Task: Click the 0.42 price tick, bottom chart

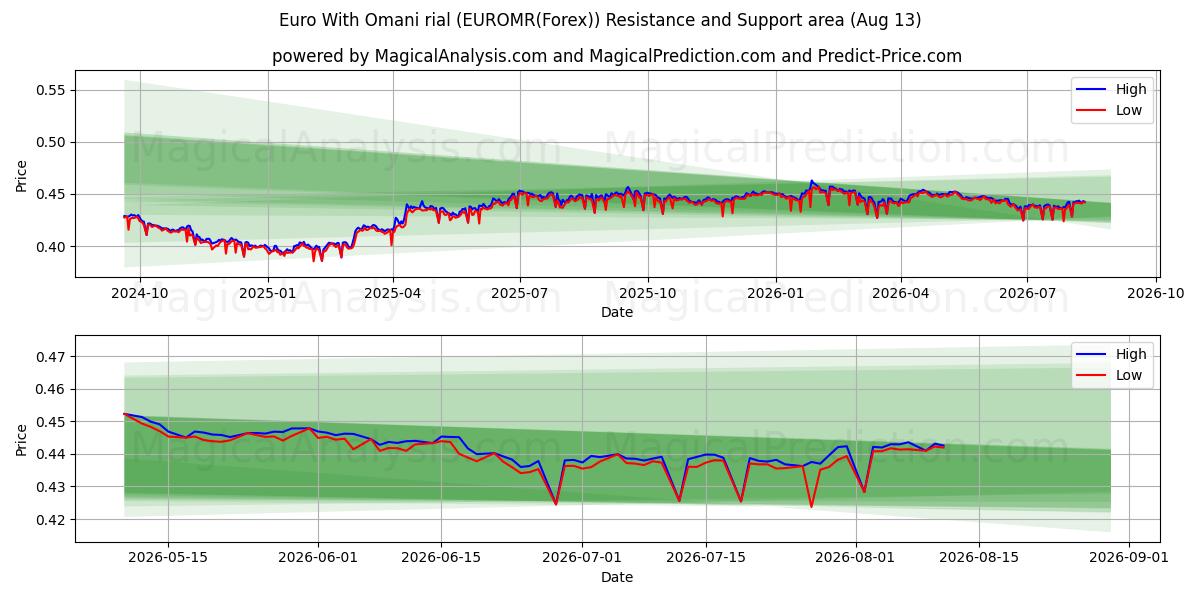Action: 51,520
